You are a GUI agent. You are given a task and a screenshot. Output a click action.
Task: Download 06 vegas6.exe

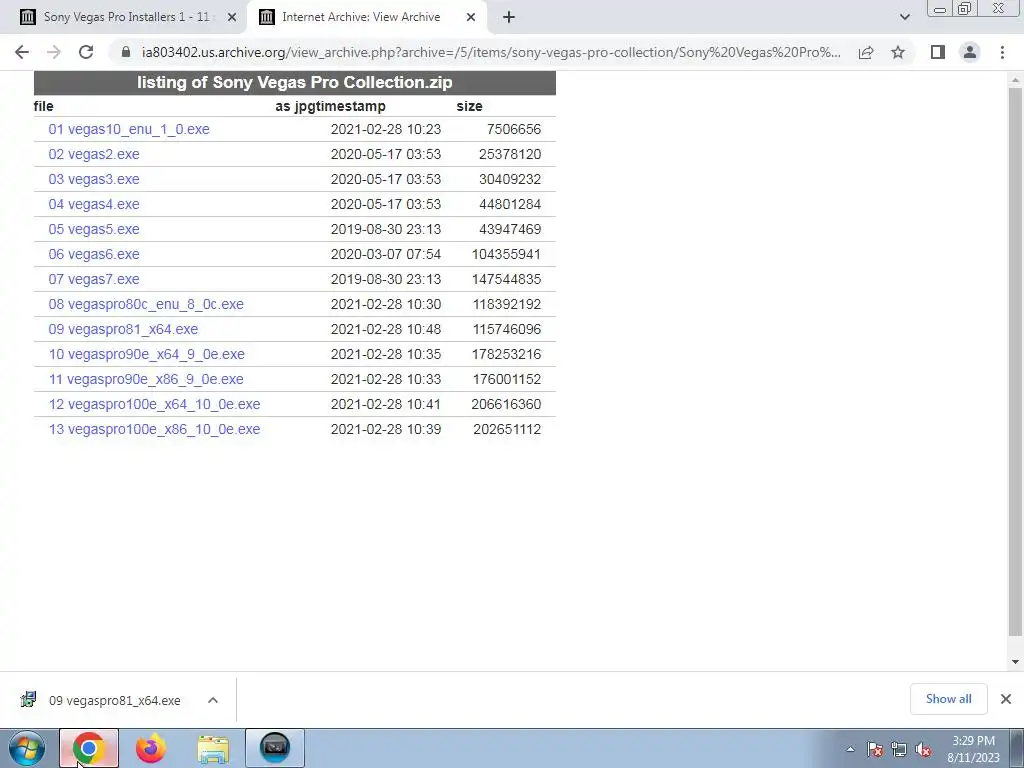(x=93, y=254)
